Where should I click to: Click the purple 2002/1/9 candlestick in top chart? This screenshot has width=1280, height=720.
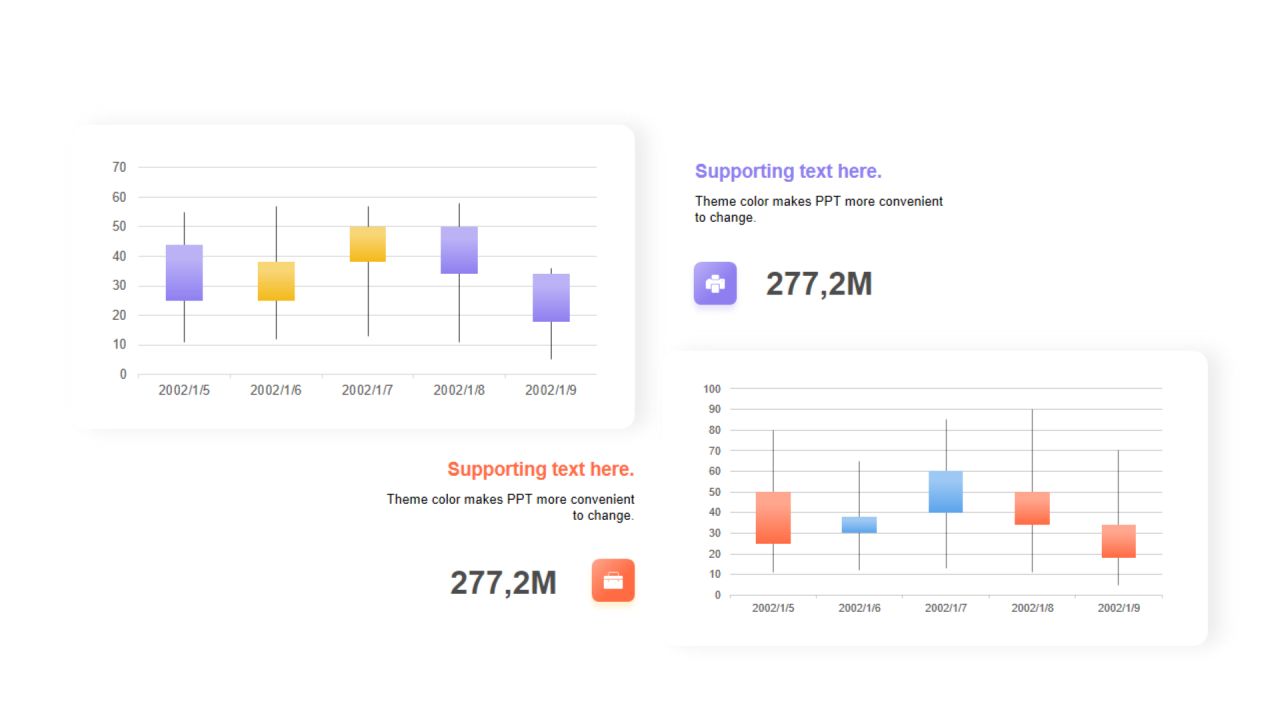coord(551,297)
